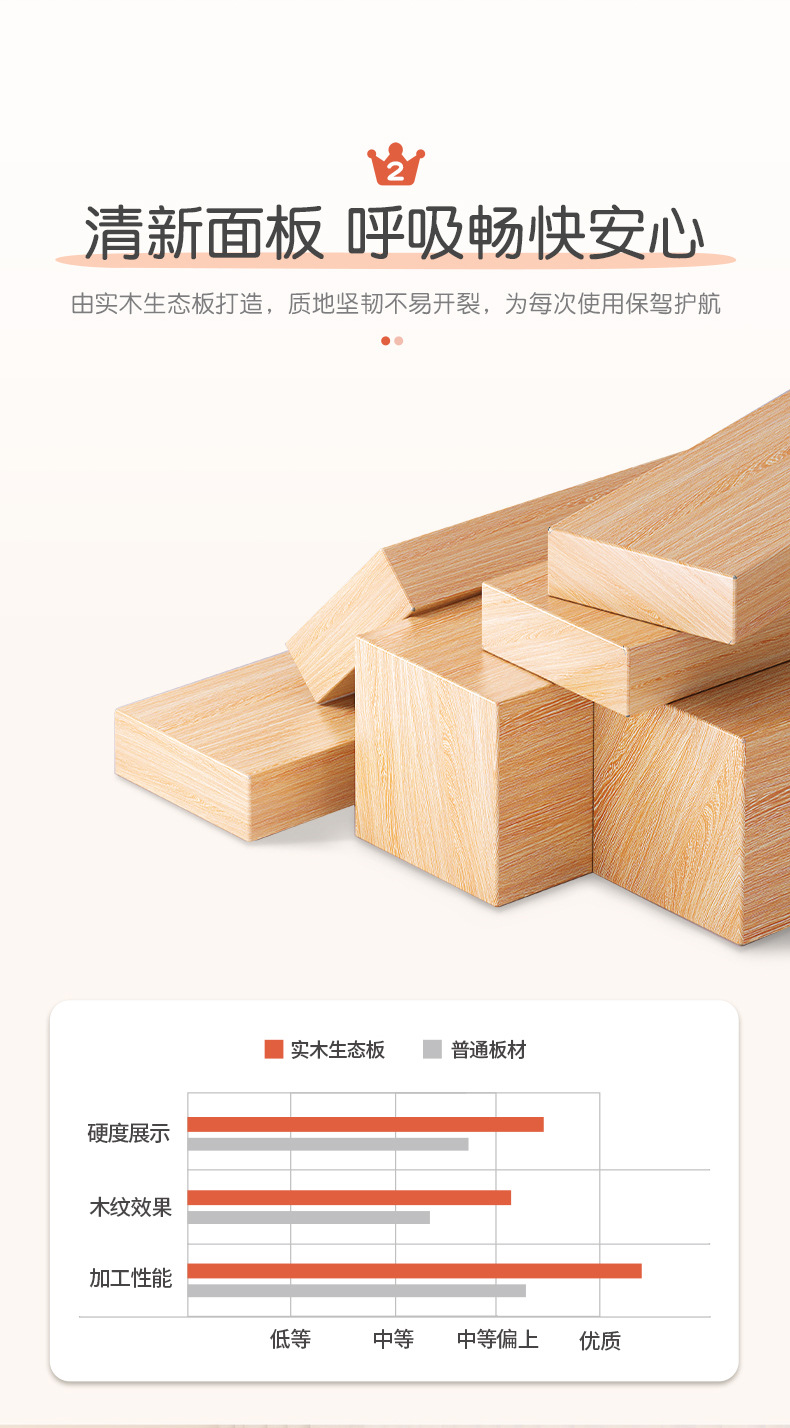The width and height of the screenshot is (790, 1428).
Task: Click the 清新面板 呼吸畅快安心 headline
Action: tap(395, 233)
